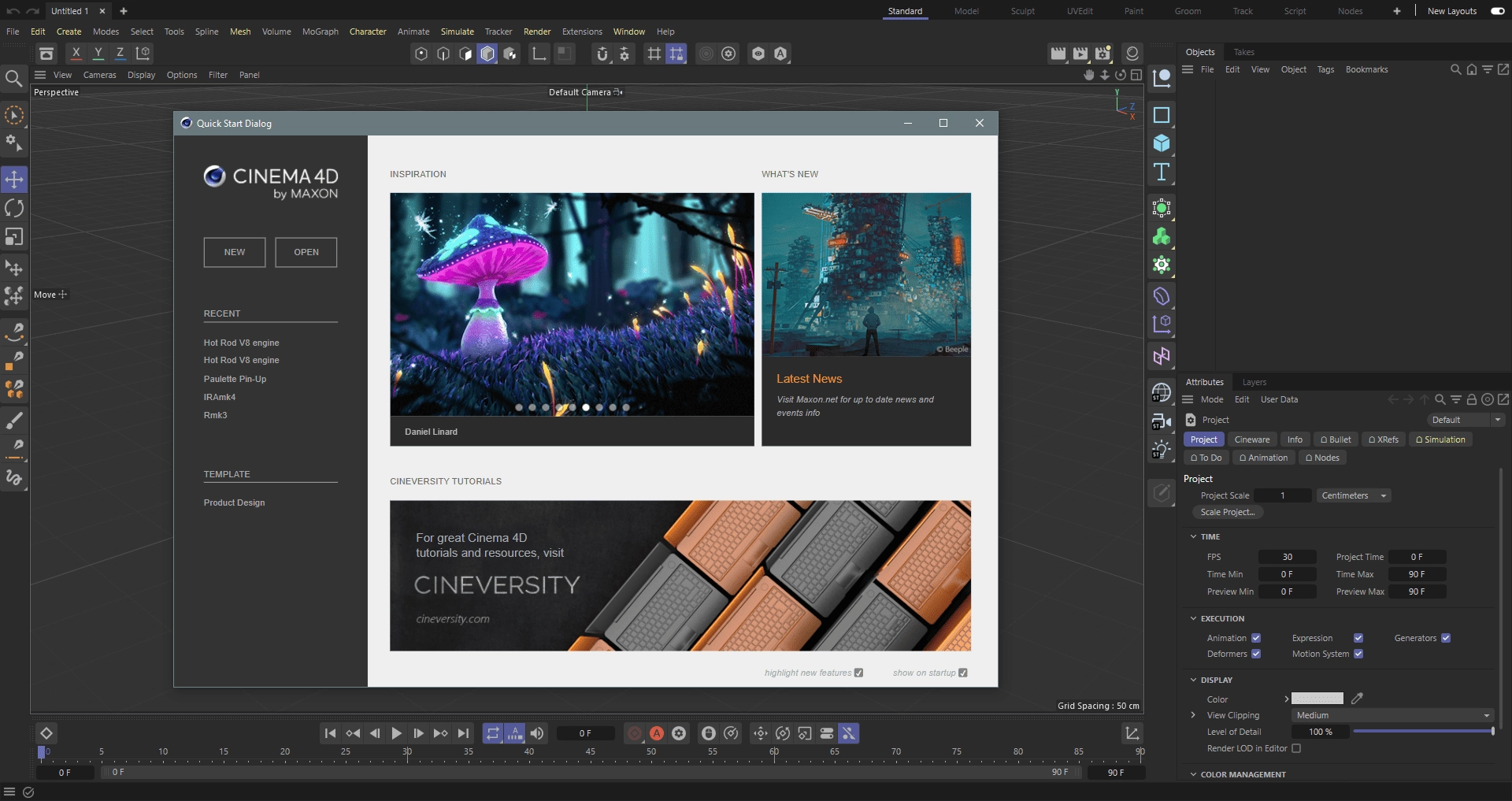Click the Render View clapperboard icon

tap(1058, 53)
